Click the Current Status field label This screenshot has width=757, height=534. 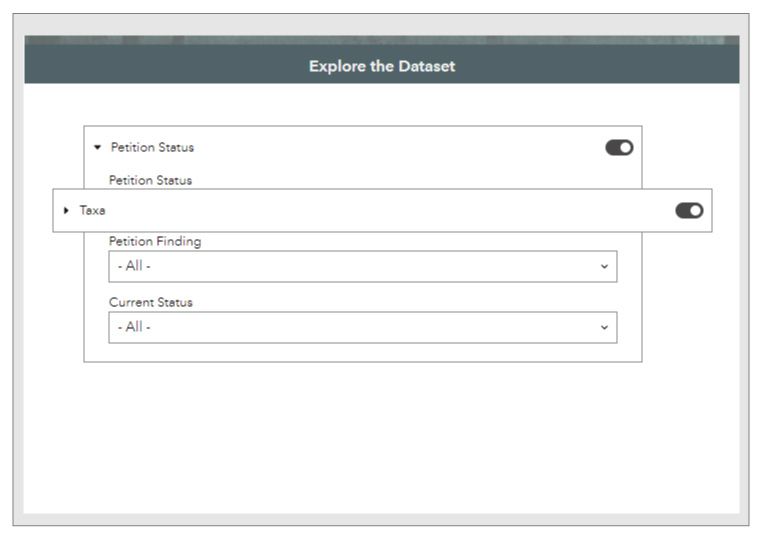(x=150, y=302)
